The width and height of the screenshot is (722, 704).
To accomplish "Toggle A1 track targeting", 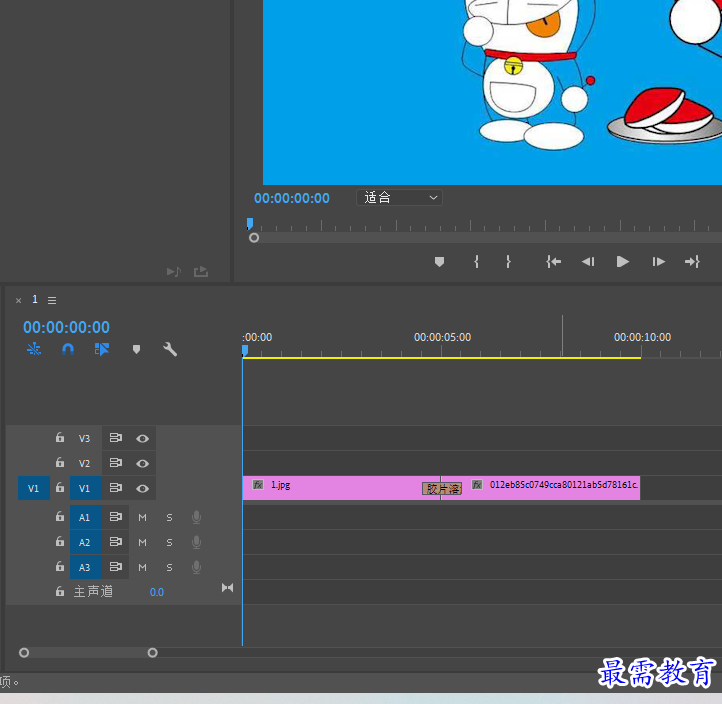I will coord(86,517).
